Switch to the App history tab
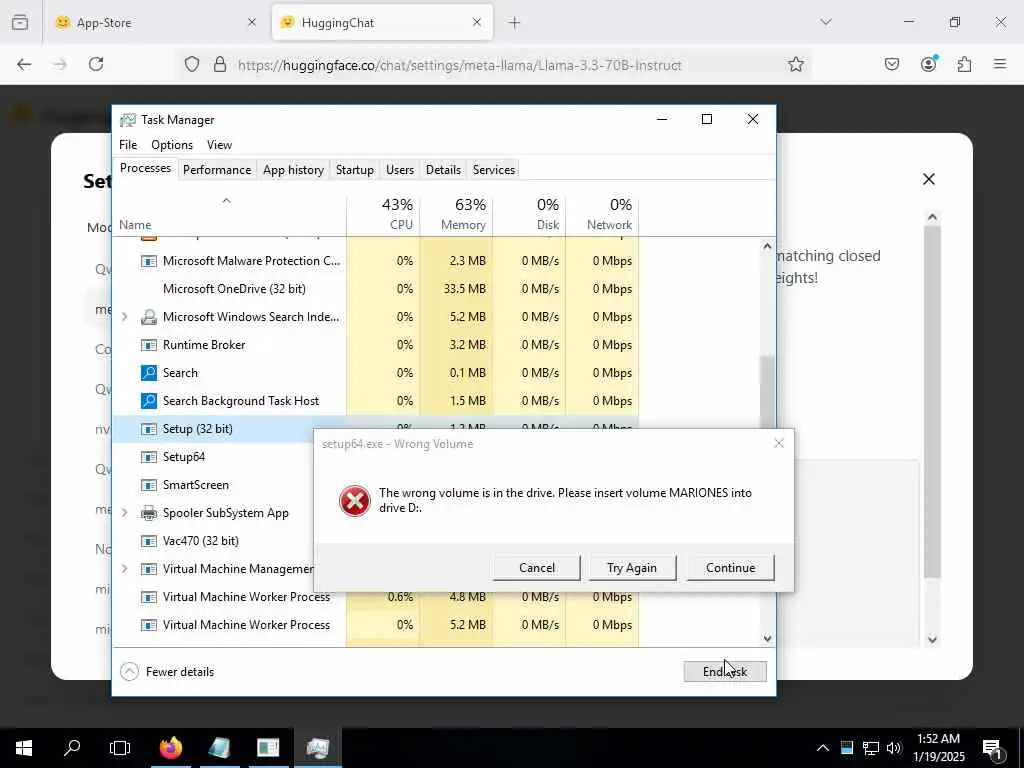Image resolution: width=1024 pixels, height=768 pixels. point(293,170)
